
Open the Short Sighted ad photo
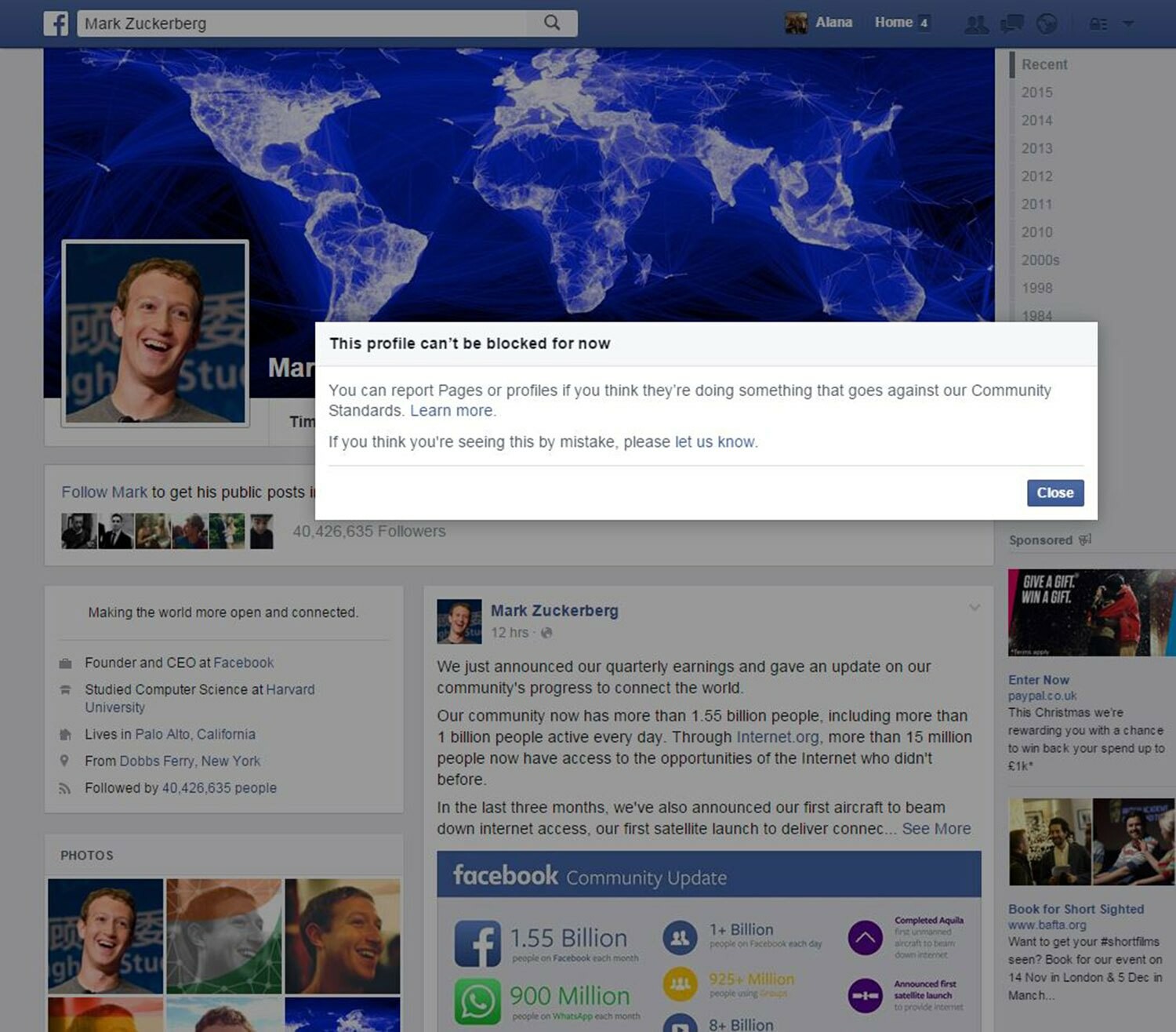pos(1092,842)
